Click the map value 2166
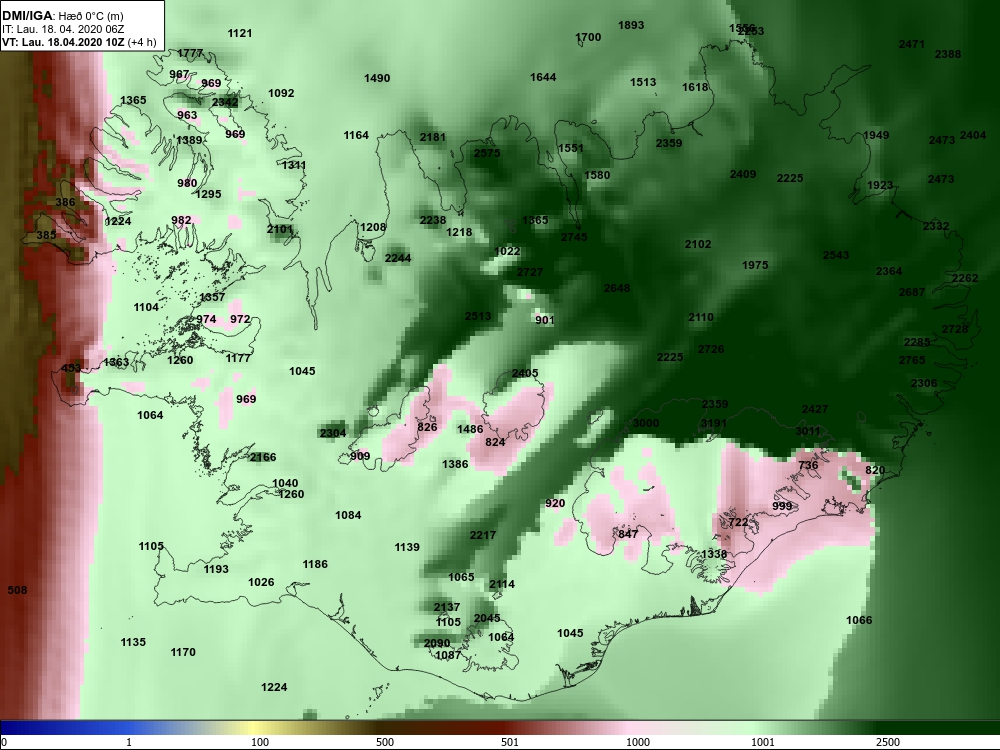 (263, 457)
